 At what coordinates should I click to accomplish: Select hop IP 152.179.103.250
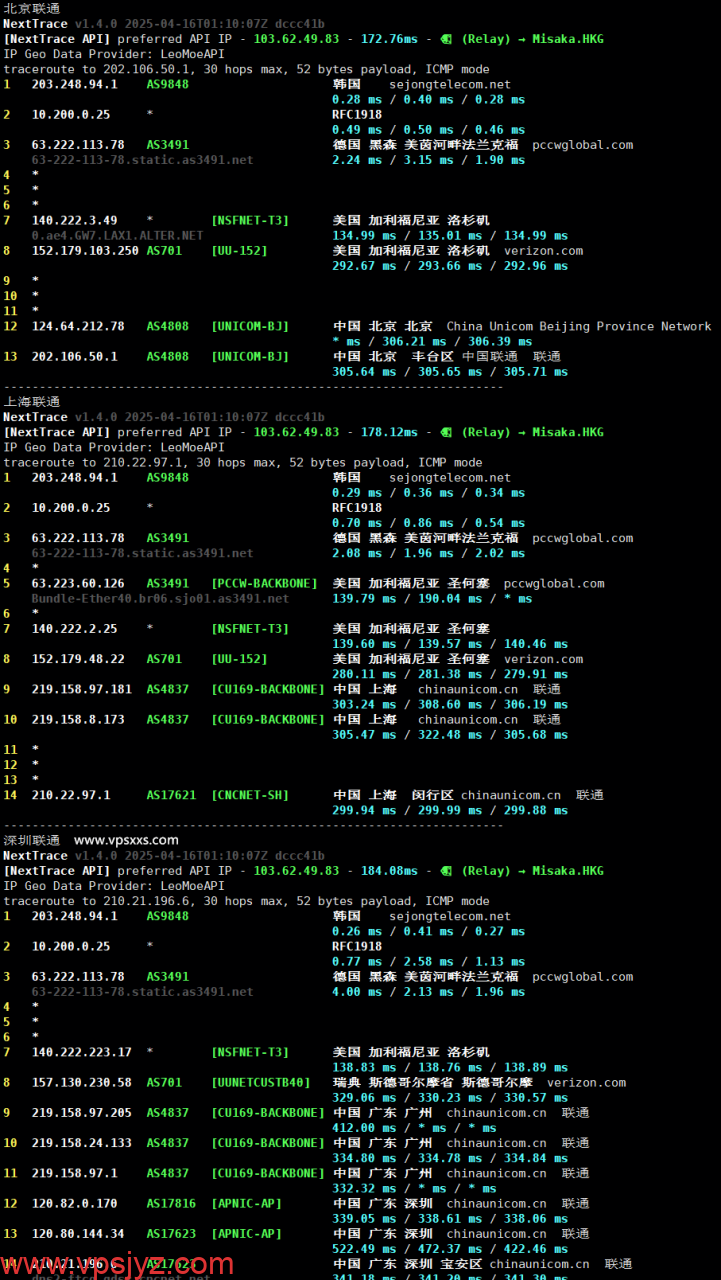pos(85,250)
